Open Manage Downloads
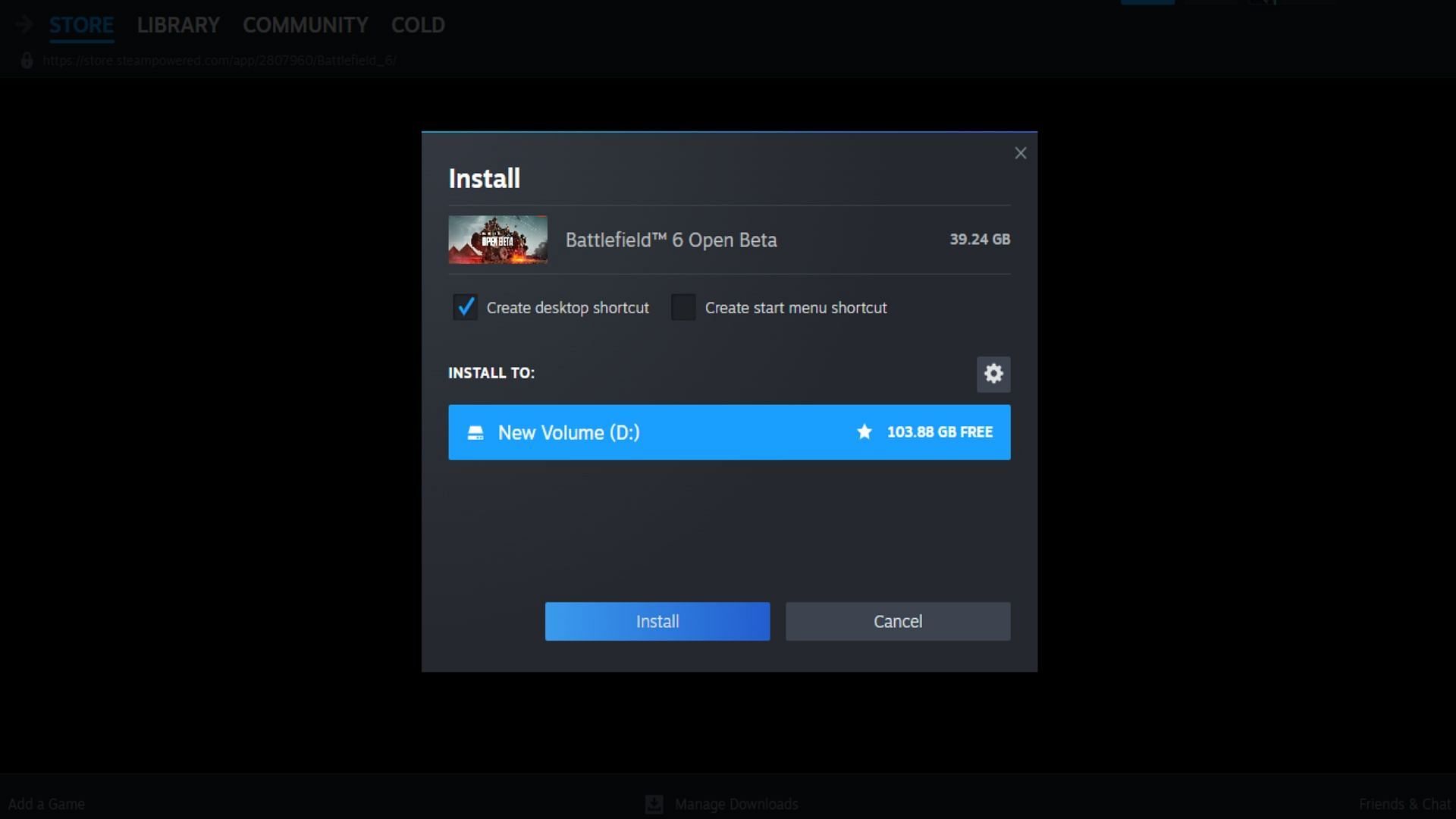This screenshot has height=819, width=1456. point(736,804)
